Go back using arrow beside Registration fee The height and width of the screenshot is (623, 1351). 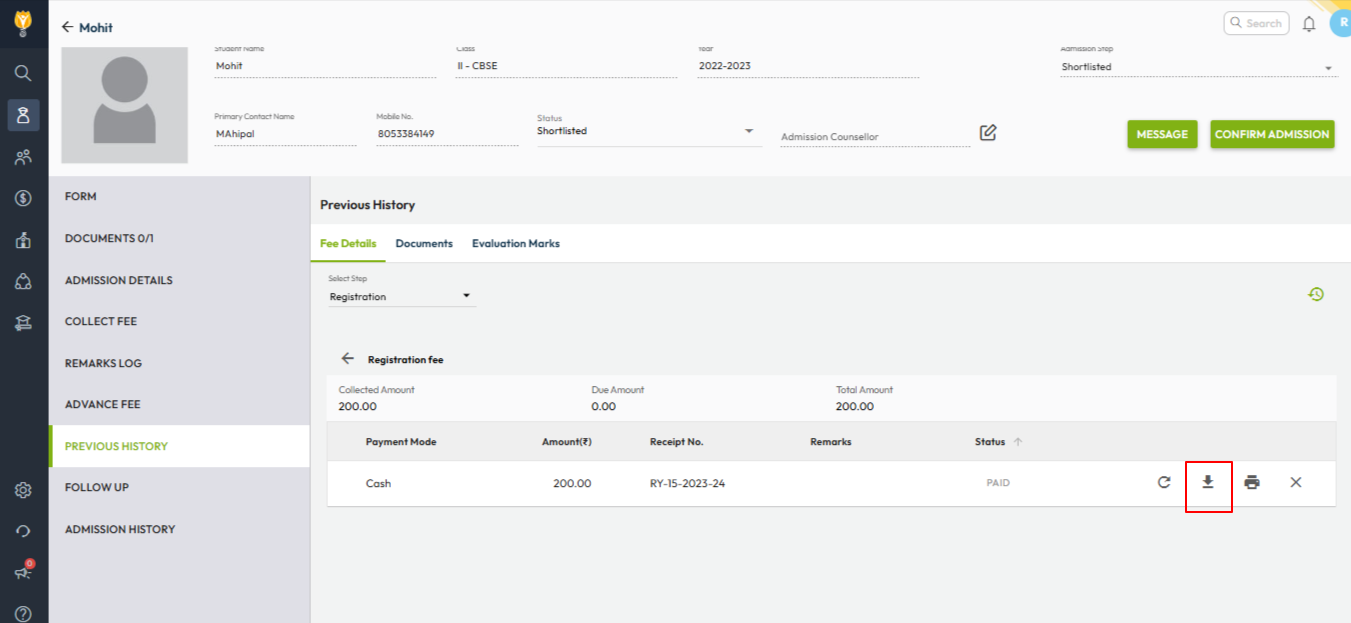coord(348,359)
